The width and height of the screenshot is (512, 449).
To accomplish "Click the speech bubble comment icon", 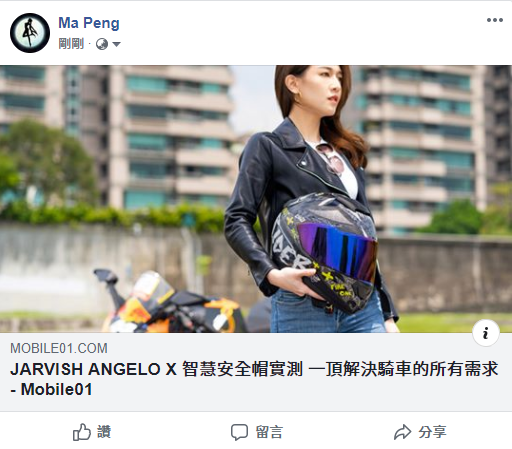I will click(239, 432).
